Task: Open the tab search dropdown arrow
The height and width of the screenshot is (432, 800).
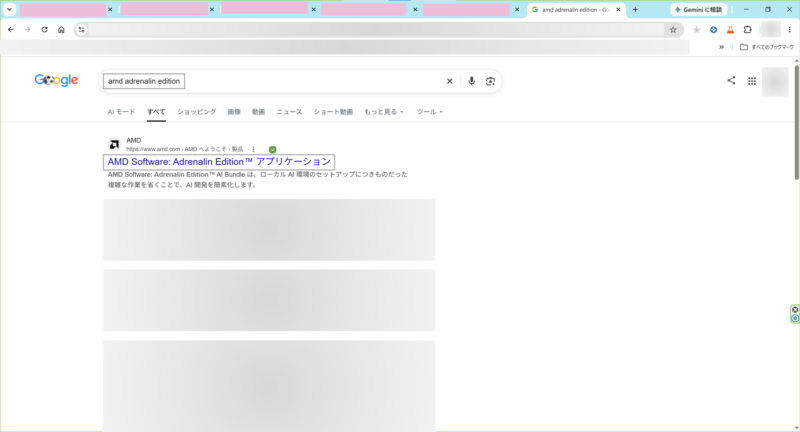Action: 9,10
